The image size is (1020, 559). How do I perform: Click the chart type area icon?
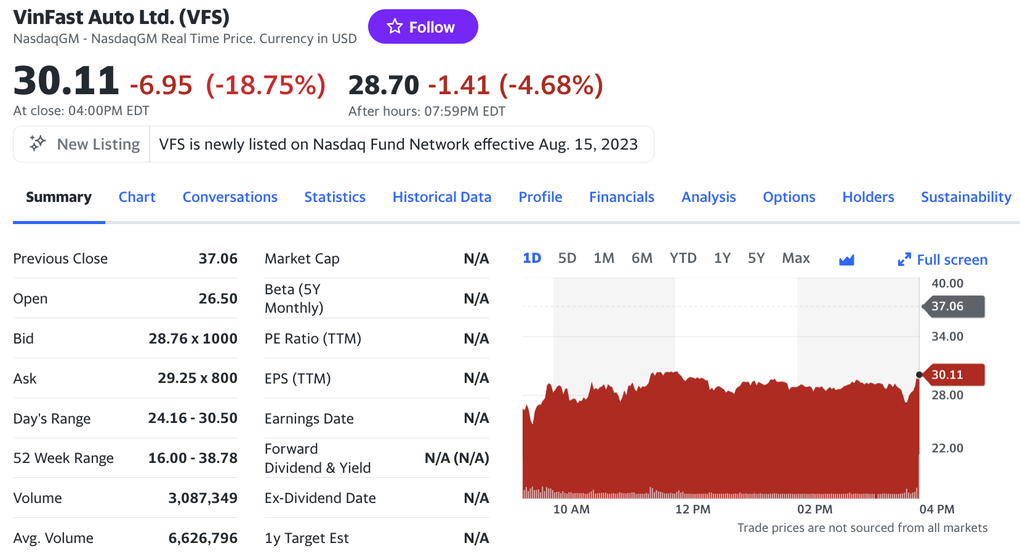coord(847,259)
